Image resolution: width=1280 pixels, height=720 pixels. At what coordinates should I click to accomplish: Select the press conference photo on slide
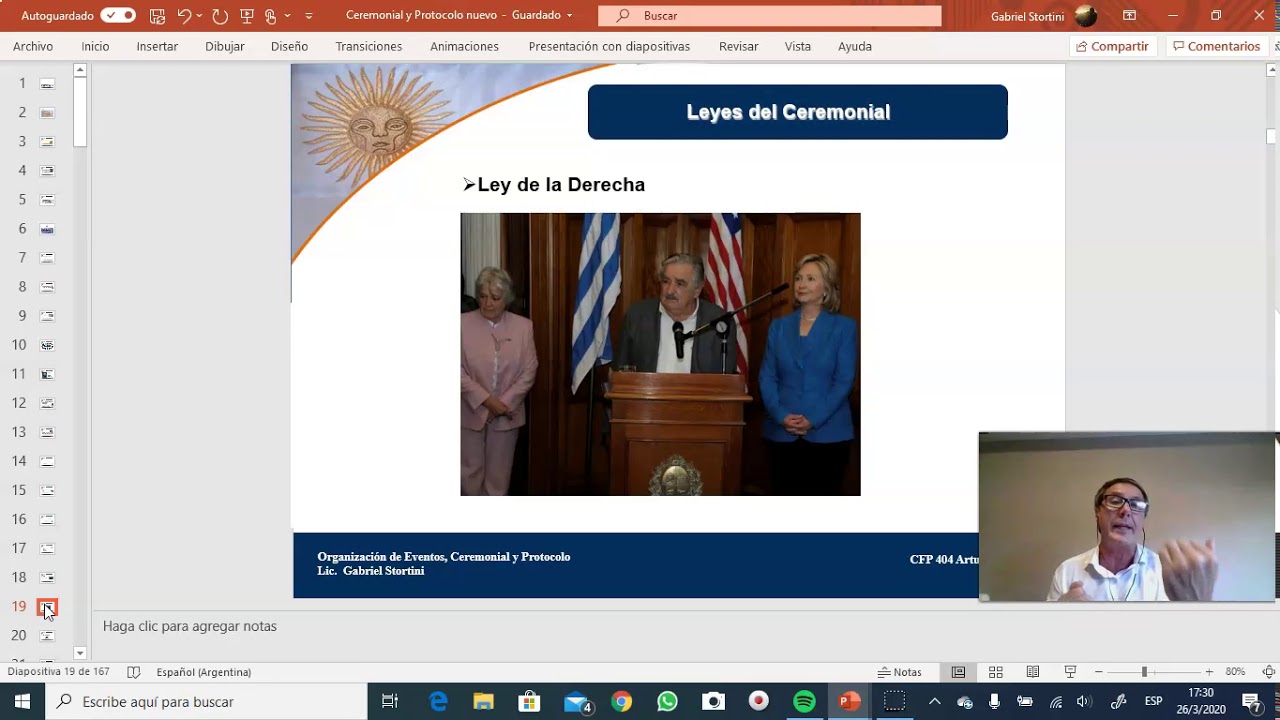pos(660,354)
